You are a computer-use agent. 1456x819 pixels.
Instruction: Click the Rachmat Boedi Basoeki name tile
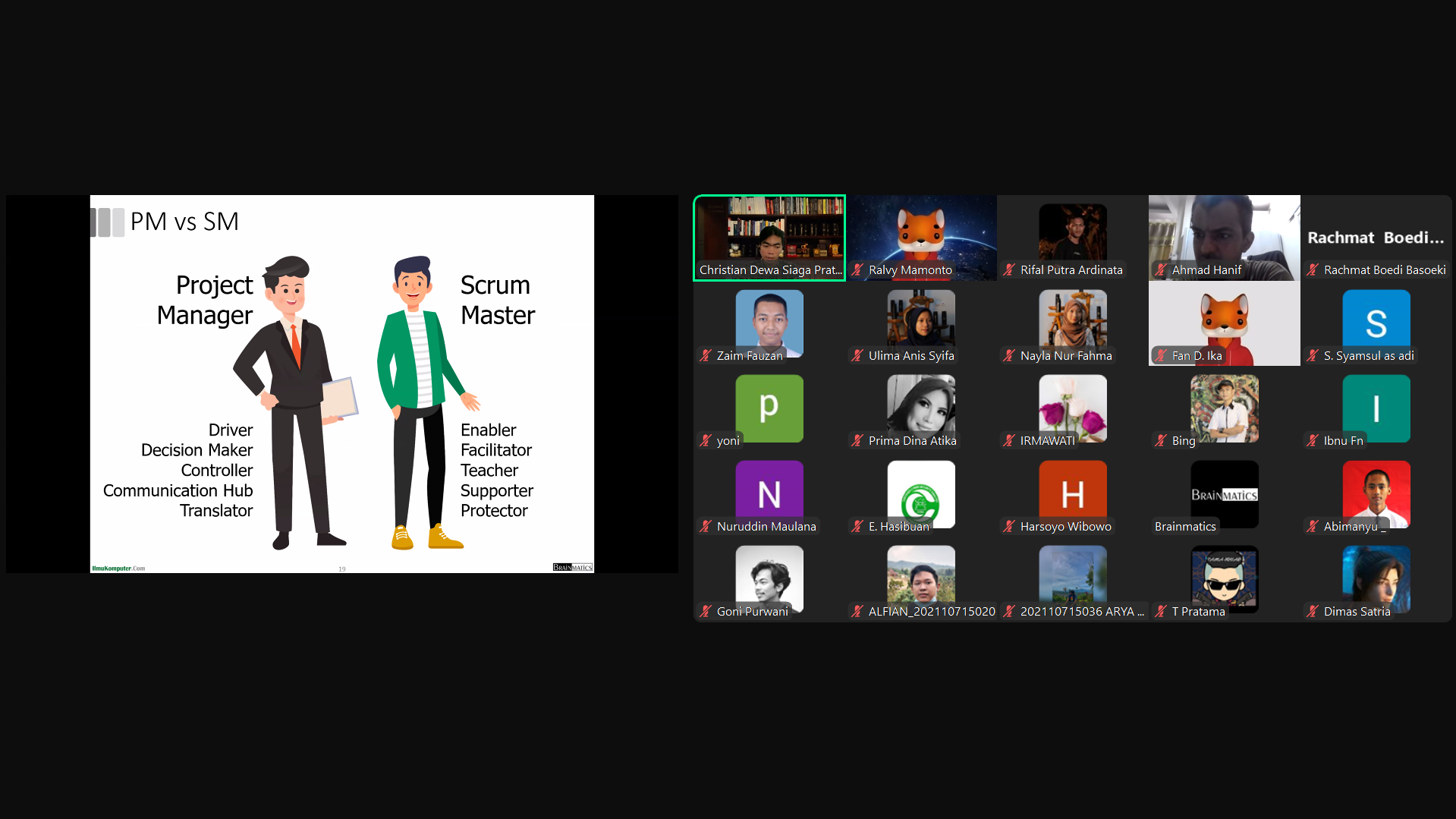click(1376, 238)
